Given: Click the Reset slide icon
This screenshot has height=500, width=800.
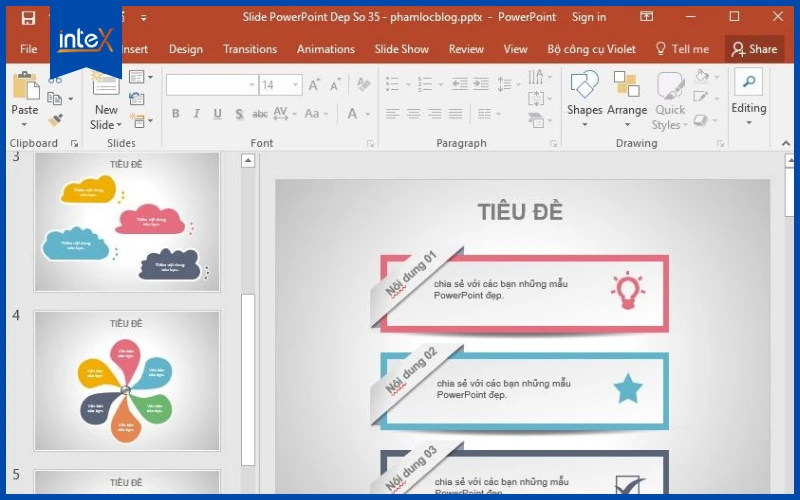Looking at the screenshot, I should (137, 98).
